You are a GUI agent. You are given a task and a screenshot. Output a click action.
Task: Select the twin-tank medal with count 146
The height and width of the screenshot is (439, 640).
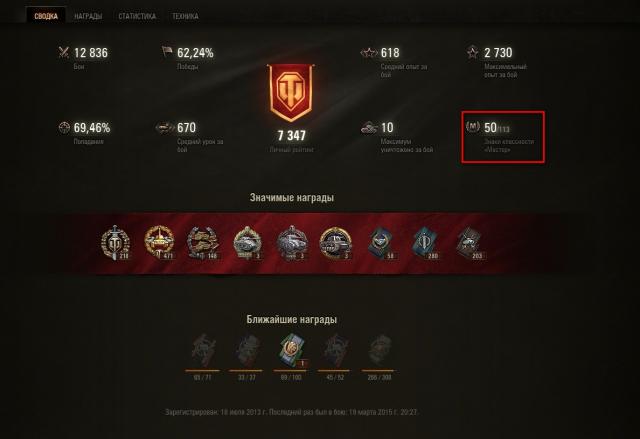click(203, 243)
